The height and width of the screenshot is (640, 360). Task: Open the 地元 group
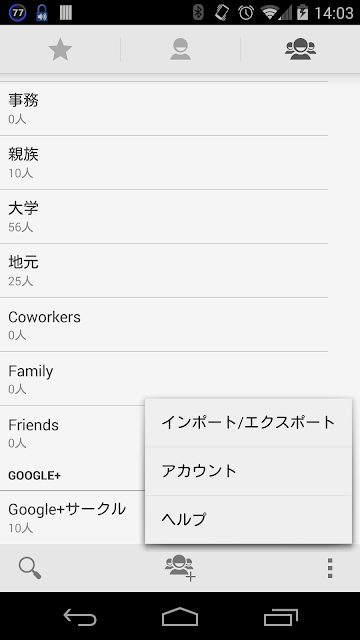pyautogui.click(x=164, y=271)
